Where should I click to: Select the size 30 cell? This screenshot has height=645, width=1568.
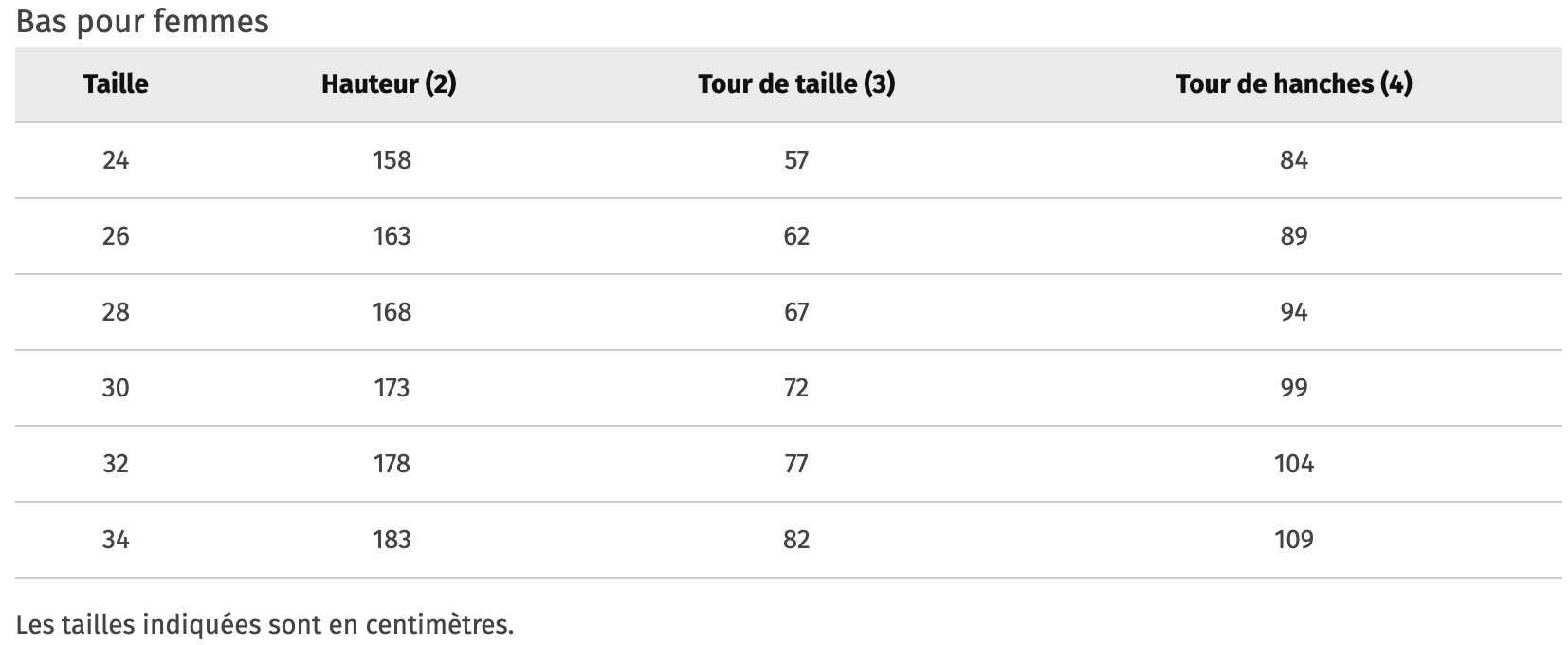tap(116, 388)
